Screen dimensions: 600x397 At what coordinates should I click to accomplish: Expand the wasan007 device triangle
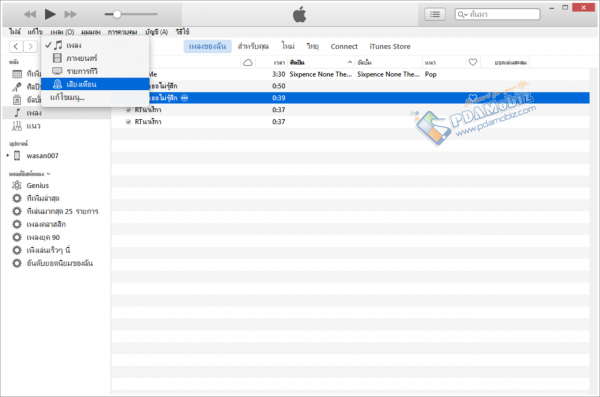tap(8, 155)
